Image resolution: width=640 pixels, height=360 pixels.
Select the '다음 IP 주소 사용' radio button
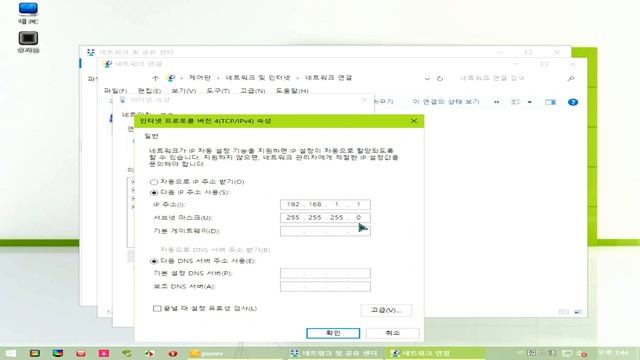154,193
